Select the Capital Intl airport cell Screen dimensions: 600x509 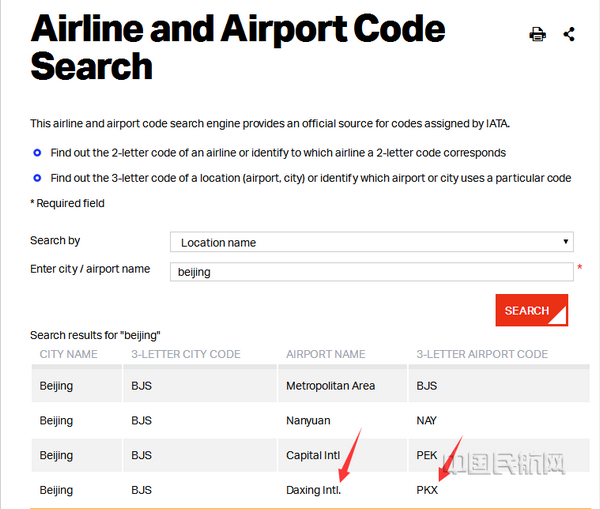[313, 455]
